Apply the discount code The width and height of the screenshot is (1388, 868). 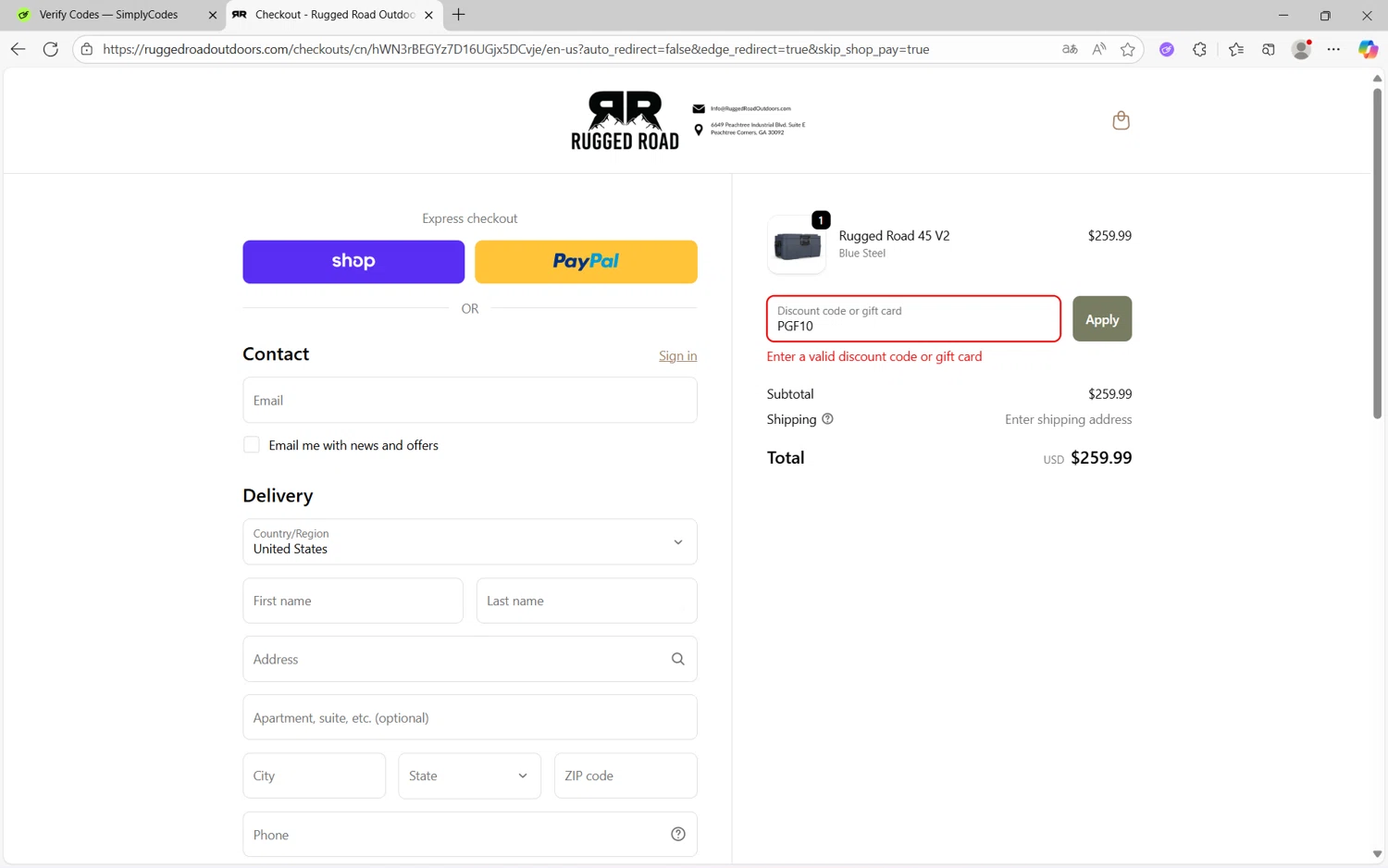point(1102,319)
